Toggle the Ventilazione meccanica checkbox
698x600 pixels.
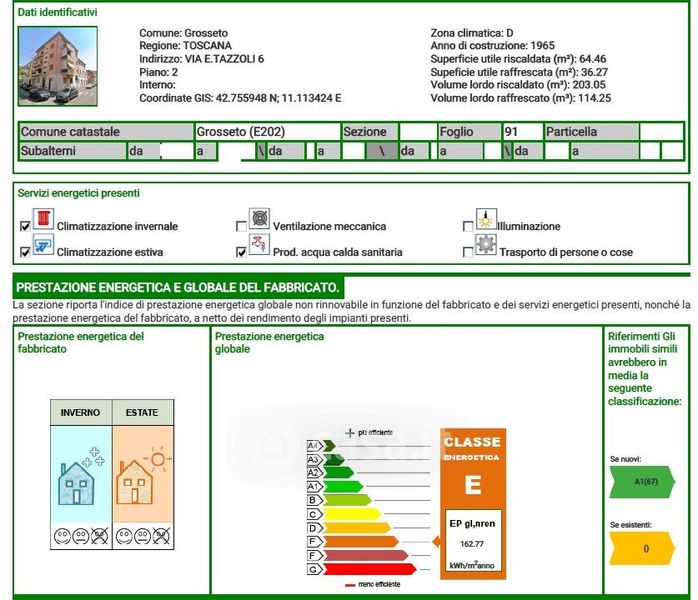click(241, 226)
